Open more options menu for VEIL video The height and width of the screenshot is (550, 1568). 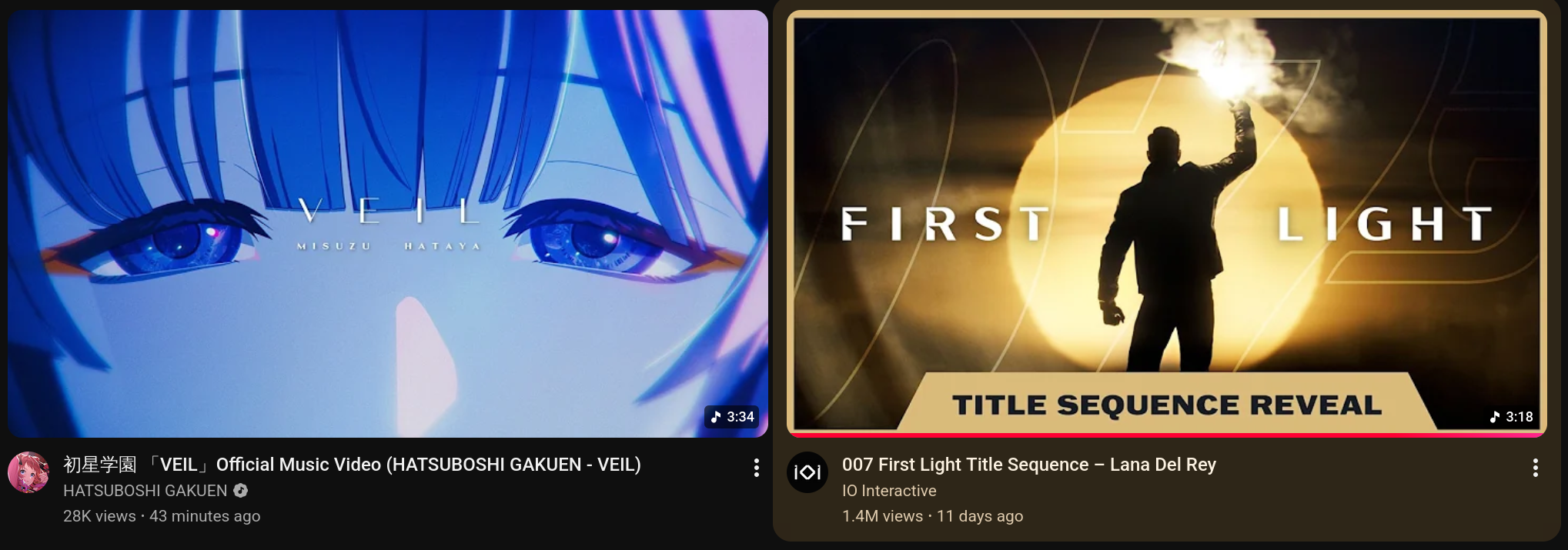coord(757,468)
